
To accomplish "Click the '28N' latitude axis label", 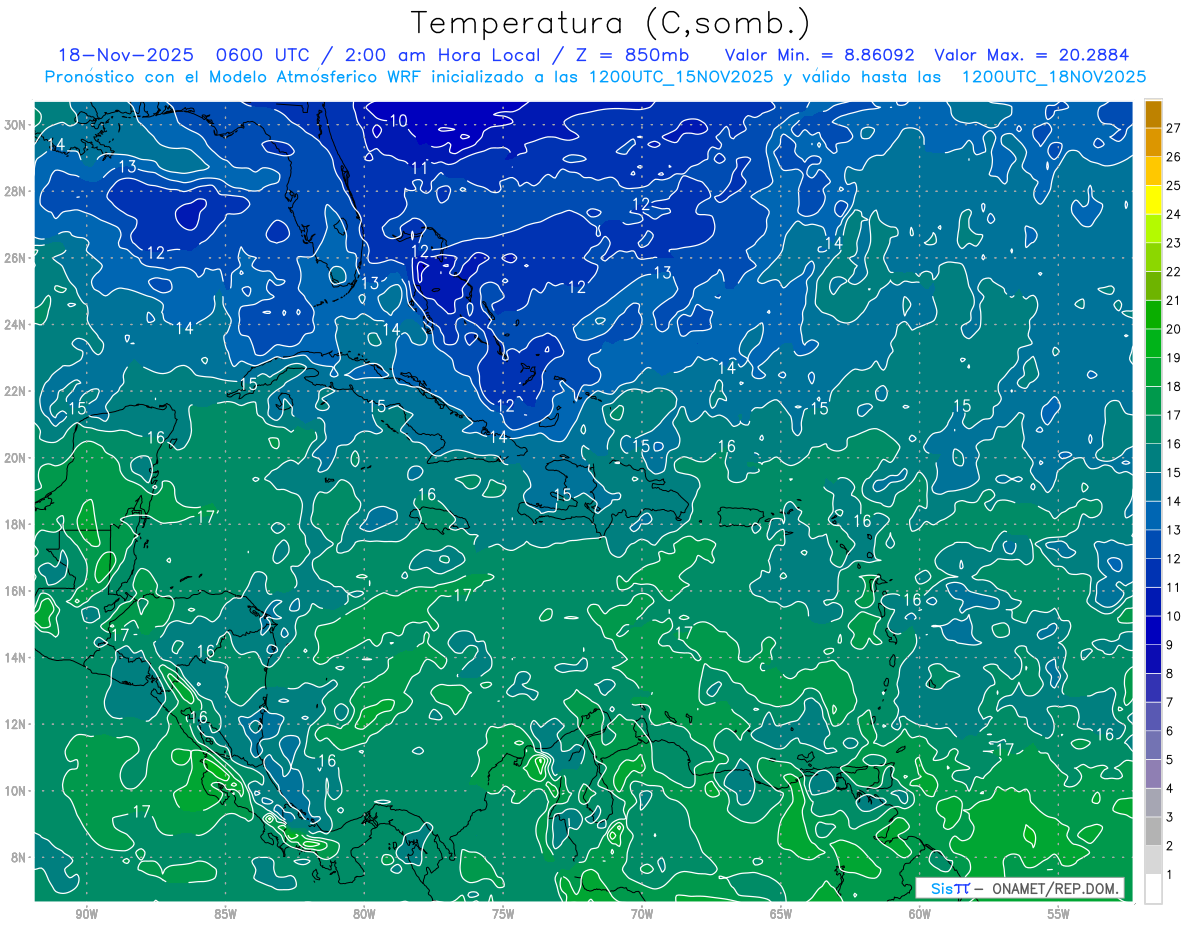I will [x=15, y=191].
